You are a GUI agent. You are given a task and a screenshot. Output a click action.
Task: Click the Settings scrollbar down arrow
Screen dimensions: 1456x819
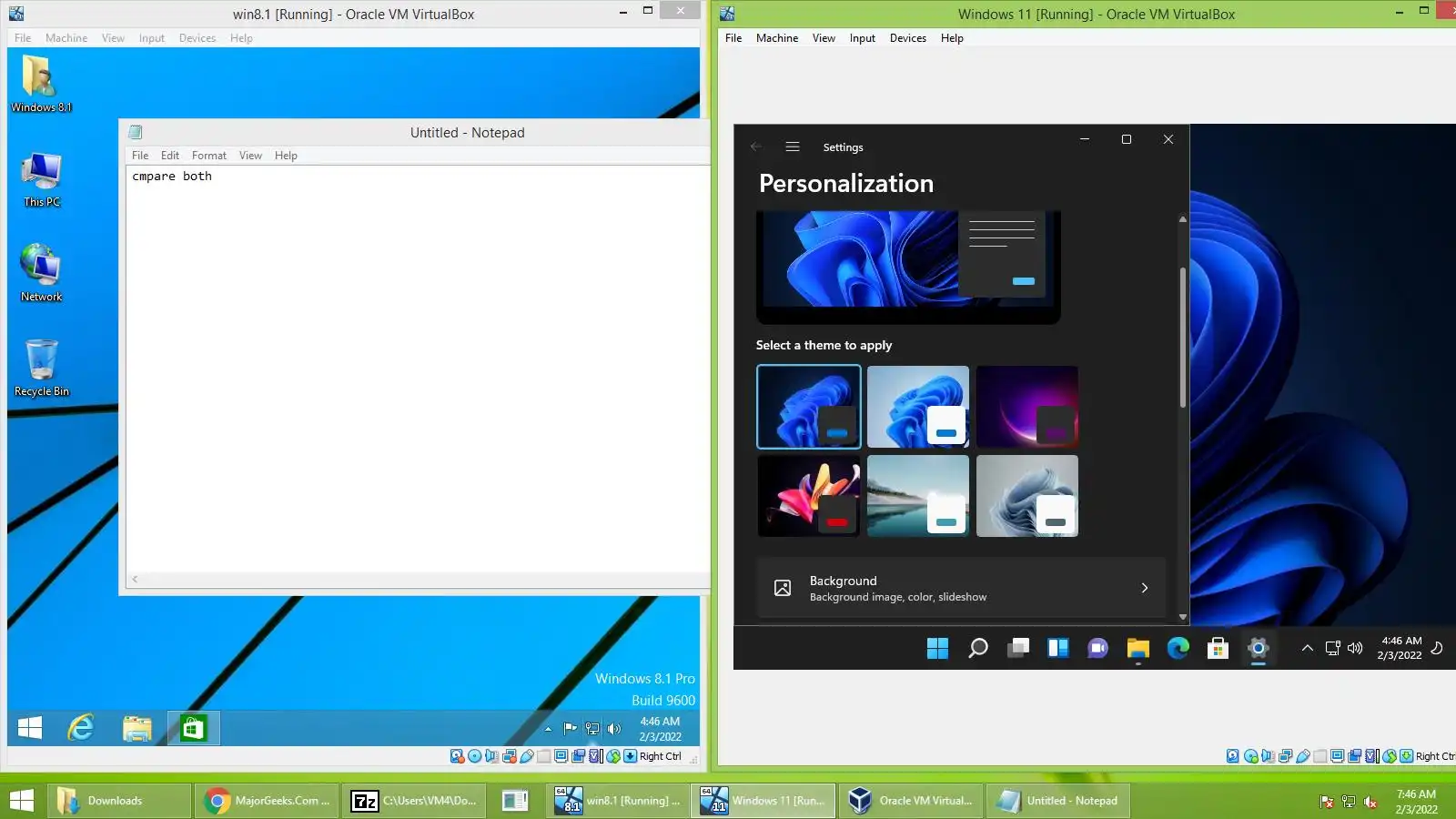click(x=1183, y=617)
